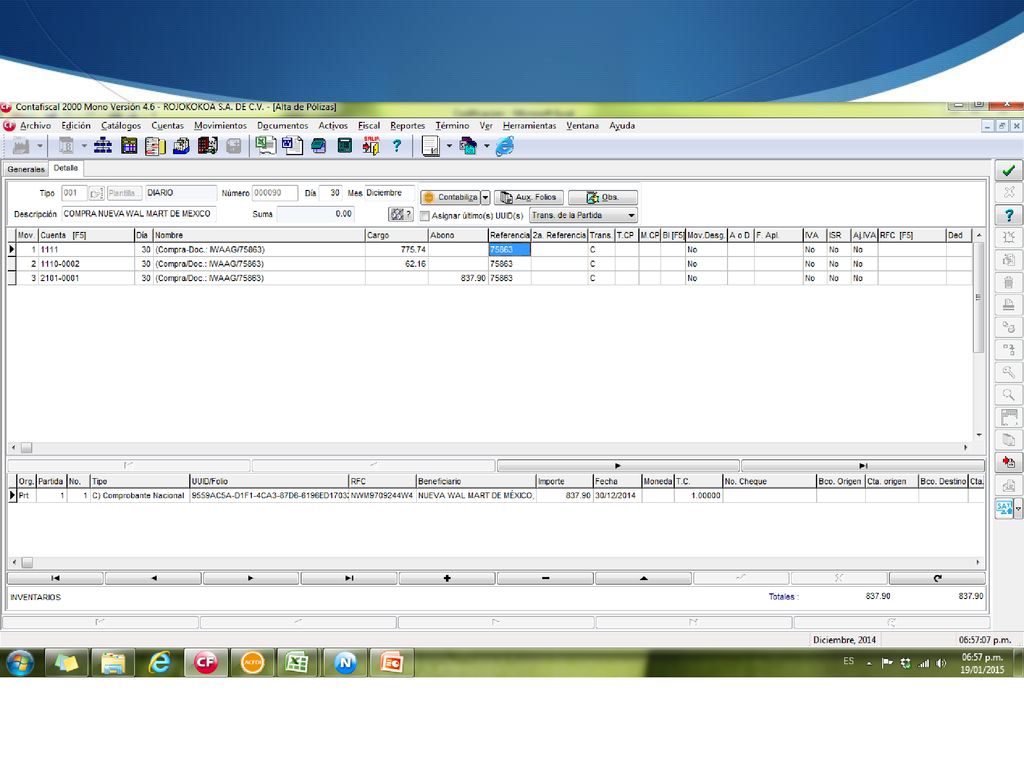Toggle Asignar último(s) UUID(s) checkbox
Image resolution: width=1024 pixels, height=768 pixels.
coord(424,216)
